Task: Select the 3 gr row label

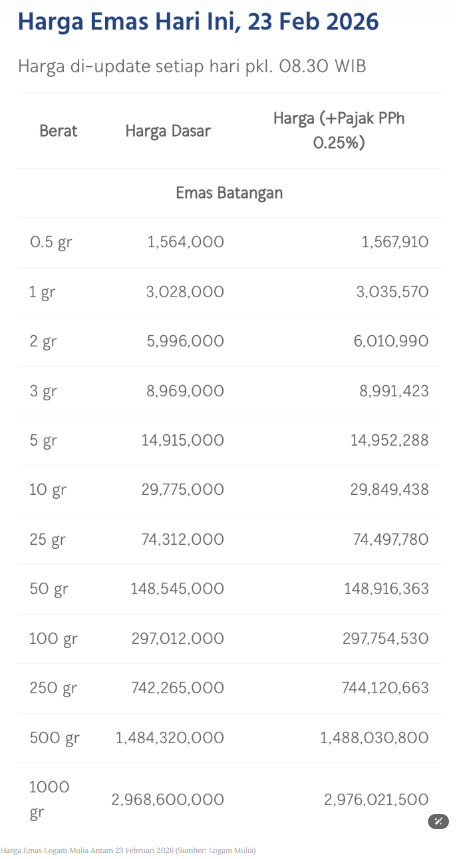Action: point(43,391)
